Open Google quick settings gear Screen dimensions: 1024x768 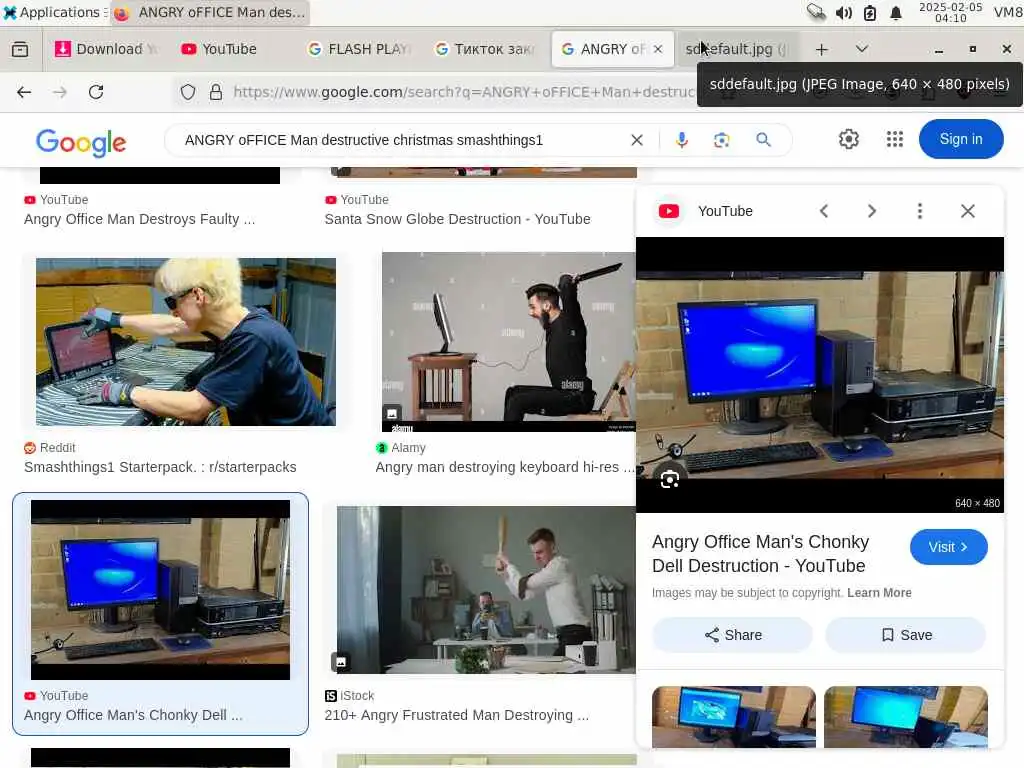tap(848, 139)
